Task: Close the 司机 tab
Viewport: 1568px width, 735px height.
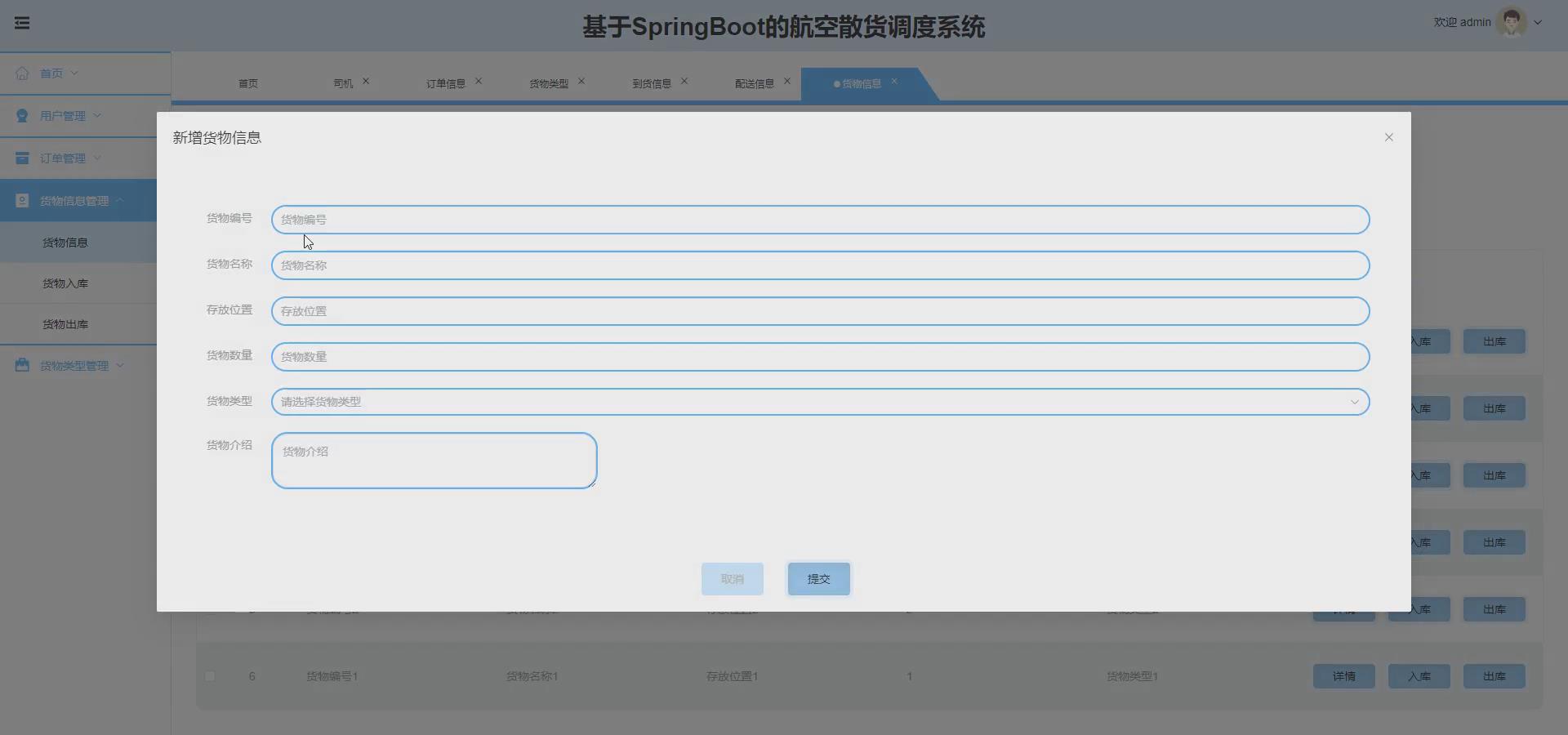Action: (366, 82)
